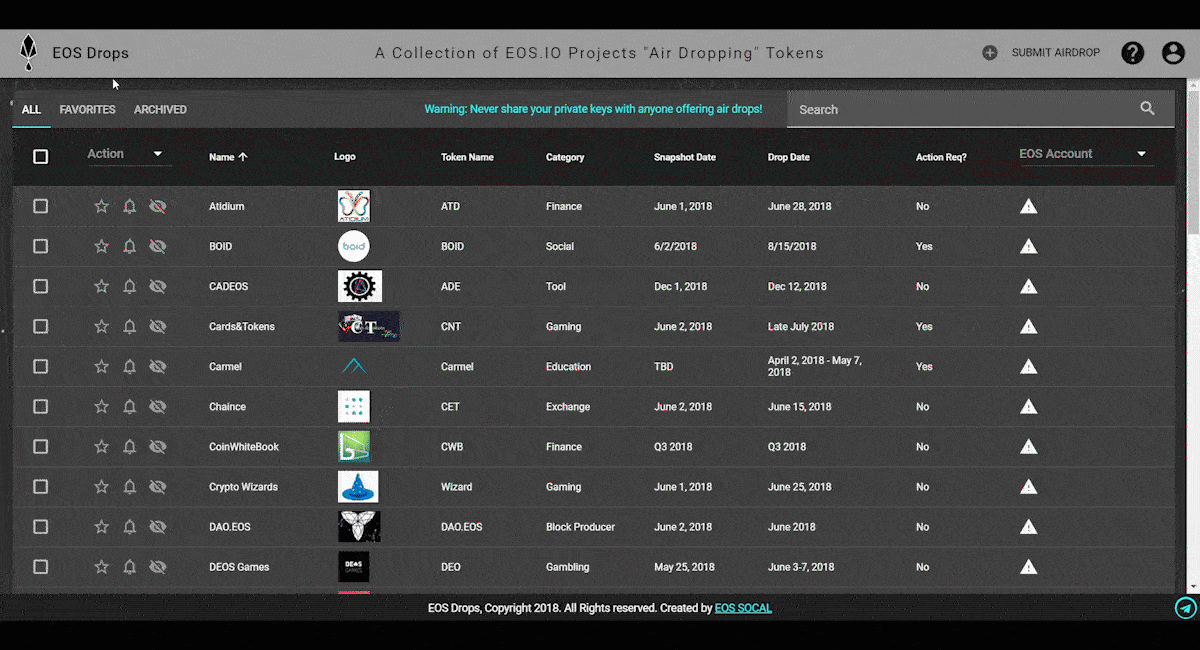The image size is (1200, 650).
Task: Click the search magnifier icon
Action: click(1147, 109)
